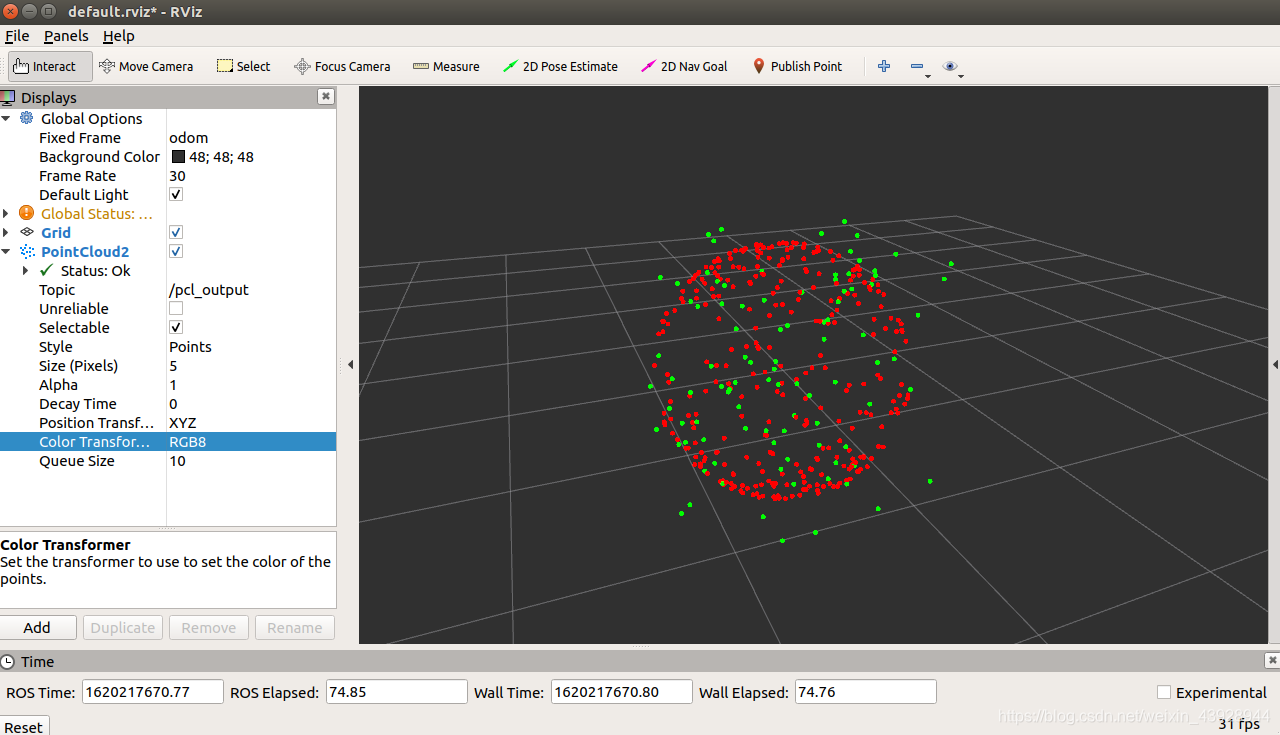Click the Global Options gear icon
This screenshot has width=1280, height=735.
click(27, 118)
